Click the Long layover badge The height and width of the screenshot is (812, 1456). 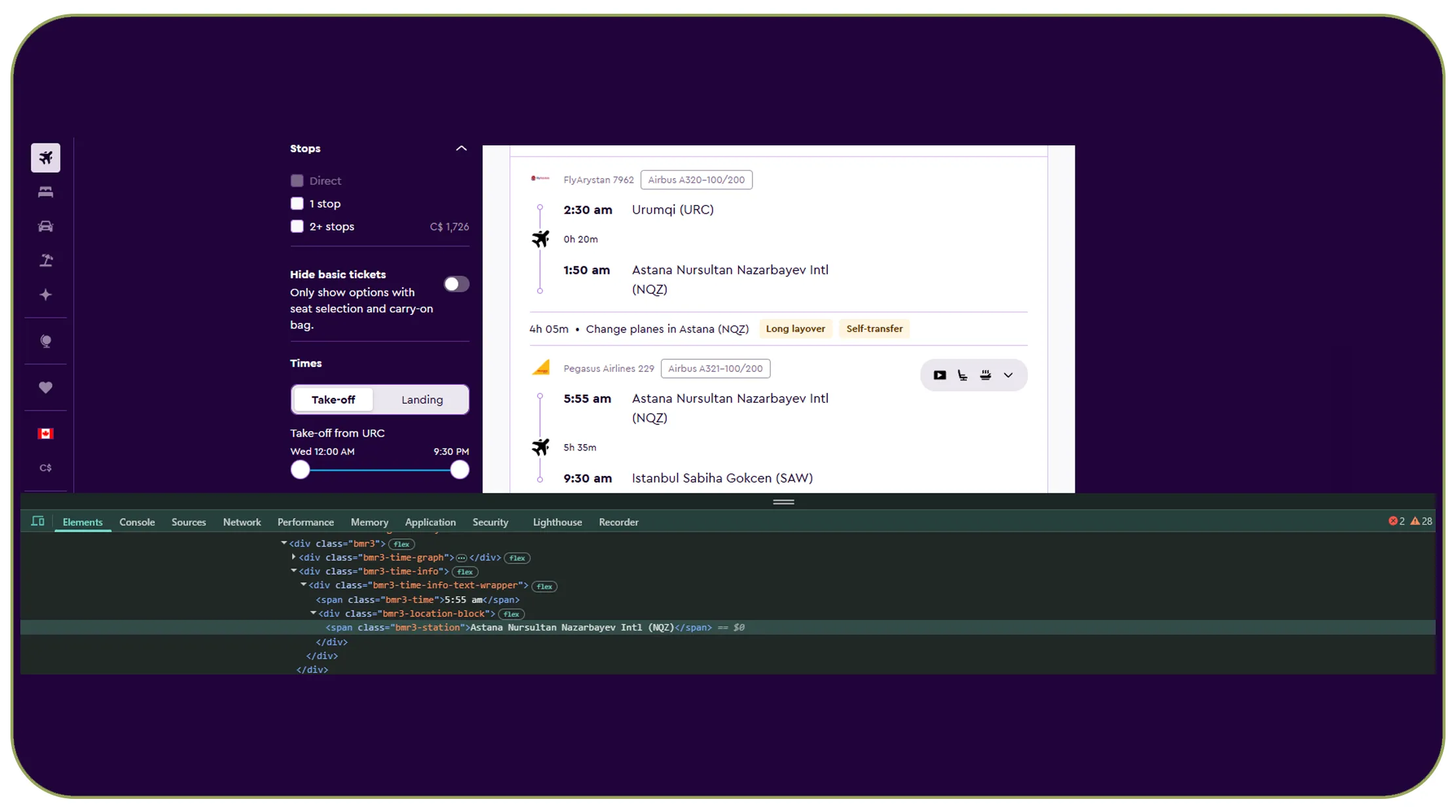point(795,329)
